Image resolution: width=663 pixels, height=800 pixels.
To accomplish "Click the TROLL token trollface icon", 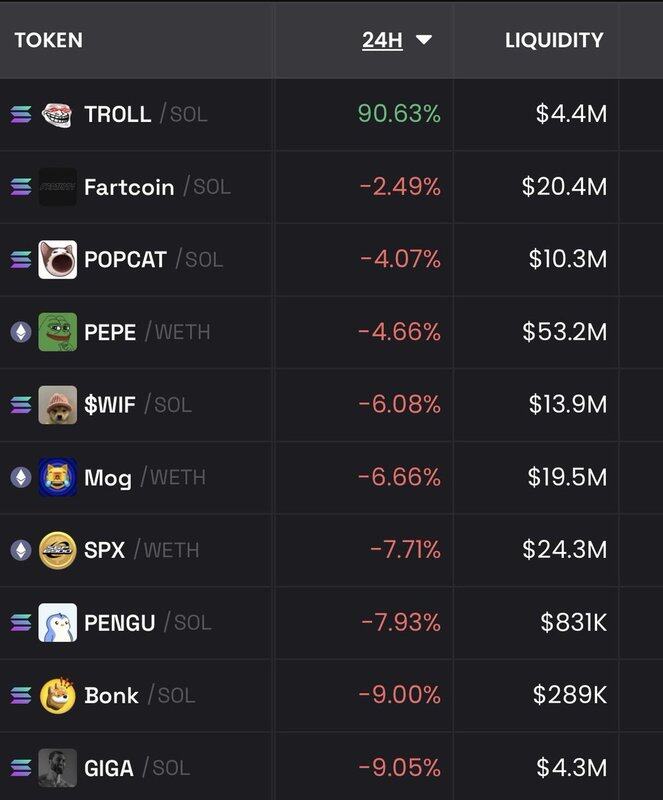I will tap(57, 114).
